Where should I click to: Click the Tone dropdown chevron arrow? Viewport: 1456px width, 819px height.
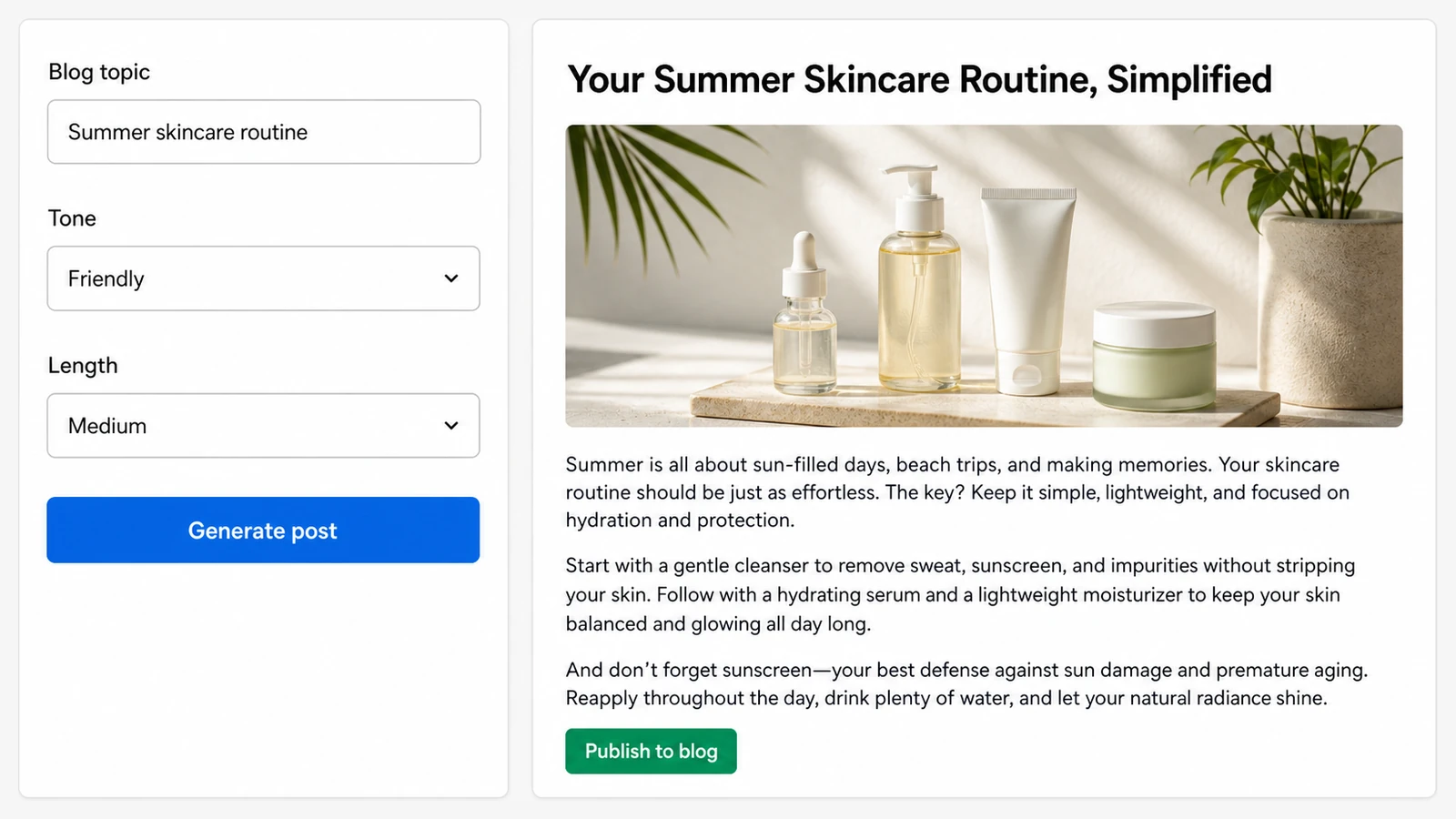451,278
